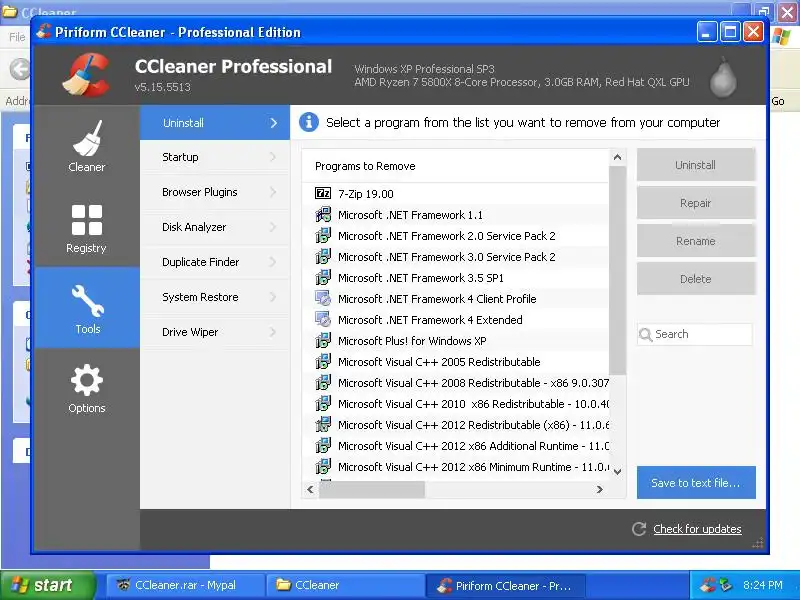Click the CCleaner logo in header
Viewport: 800px width, 600px height.
click(87, 76)
